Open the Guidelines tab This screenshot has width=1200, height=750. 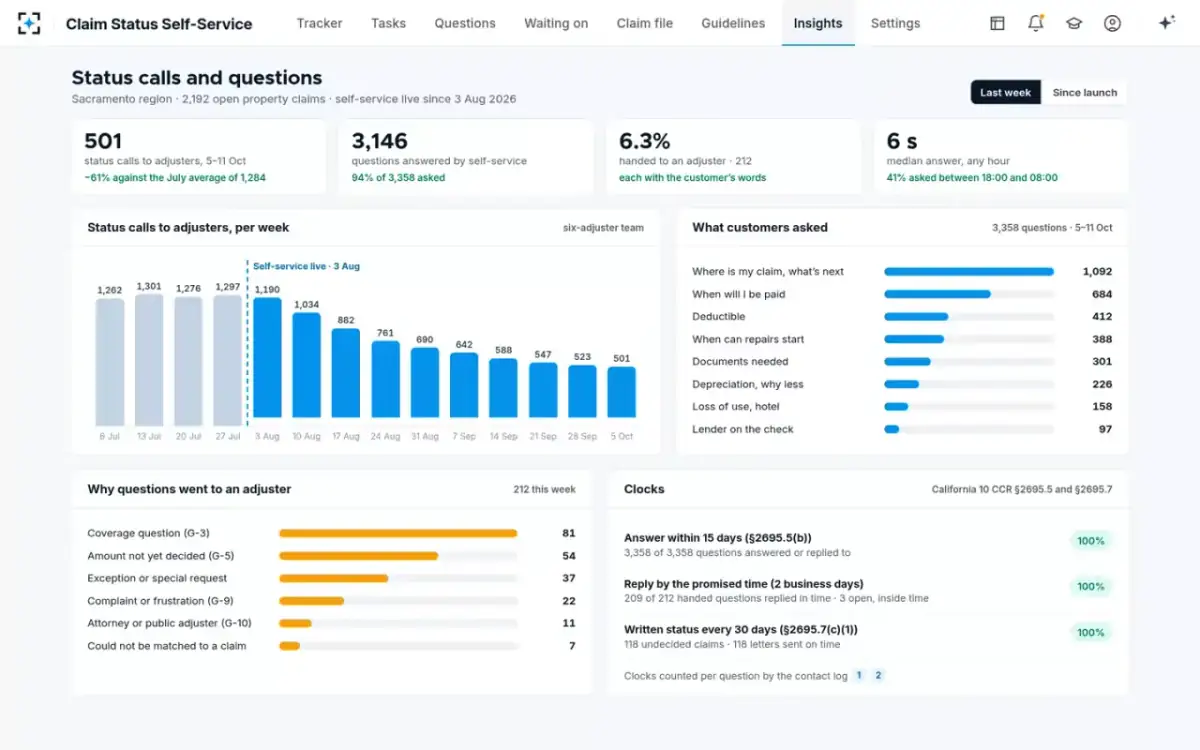(733, 23)
